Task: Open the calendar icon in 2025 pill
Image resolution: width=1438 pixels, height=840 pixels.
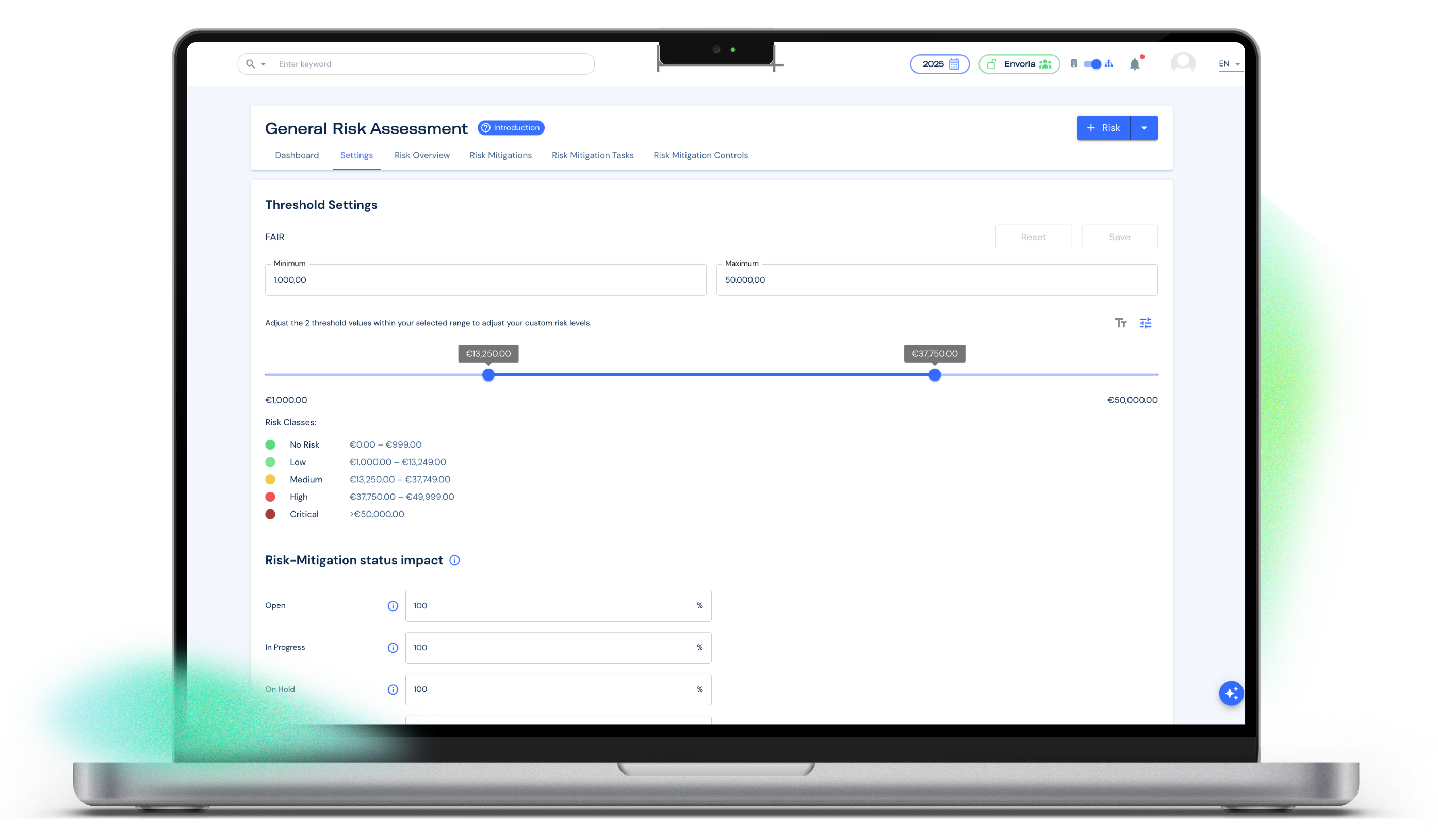Action: click(x=954, y=64)
